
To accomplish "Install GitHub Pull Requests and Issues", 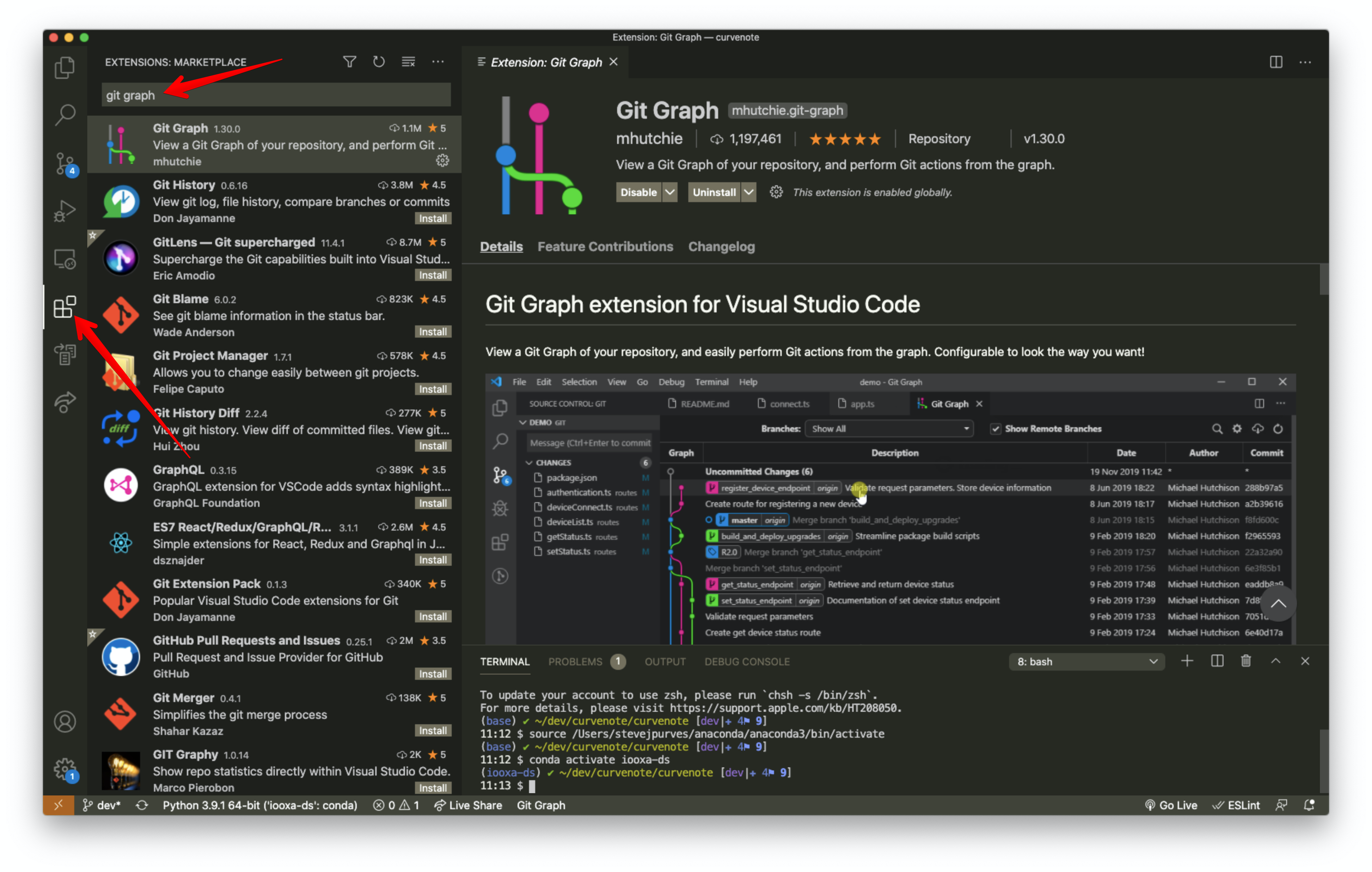I will click(x=433, y=674).
